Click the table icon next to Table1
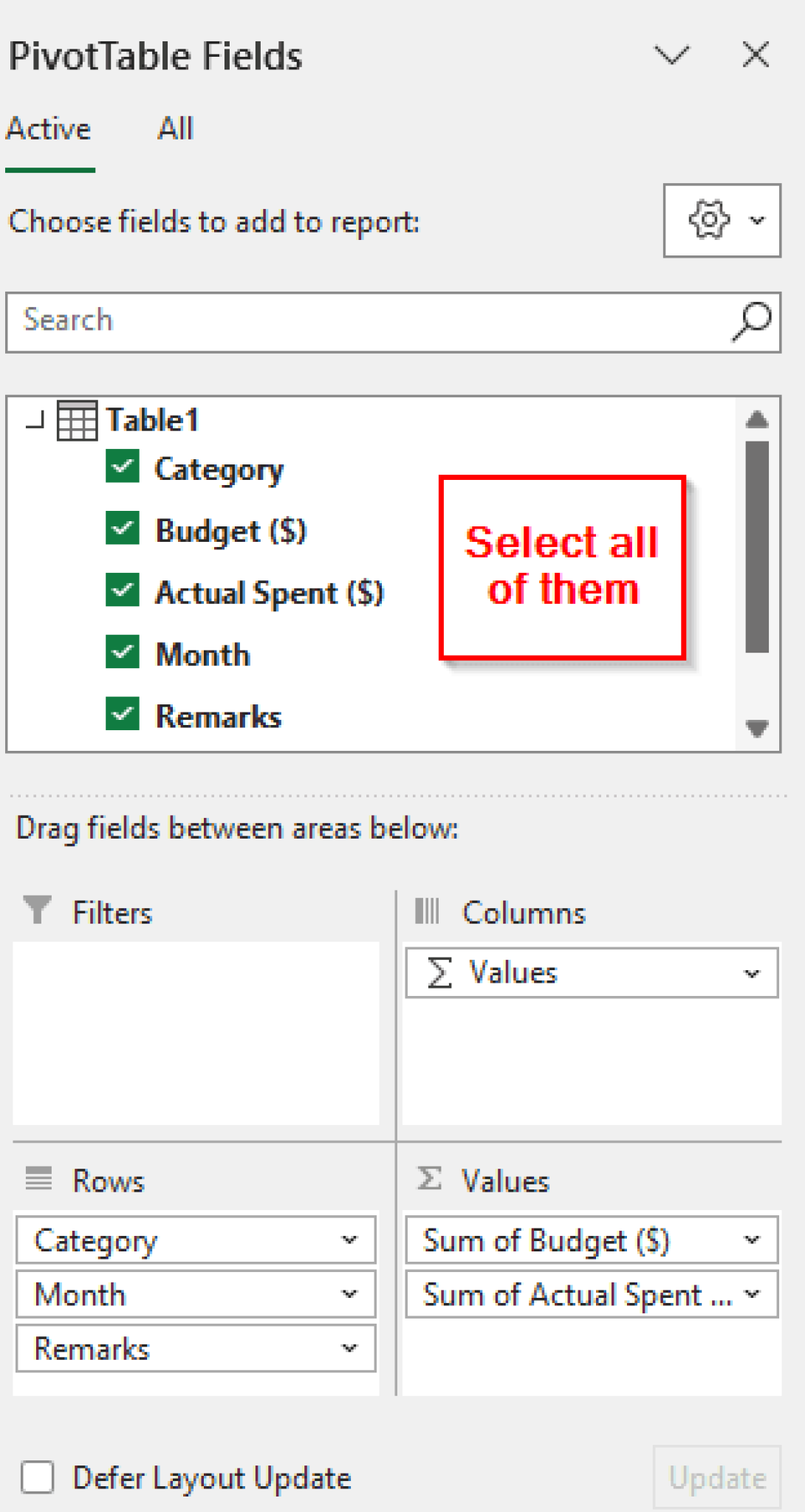 click(x=78, y=419)
